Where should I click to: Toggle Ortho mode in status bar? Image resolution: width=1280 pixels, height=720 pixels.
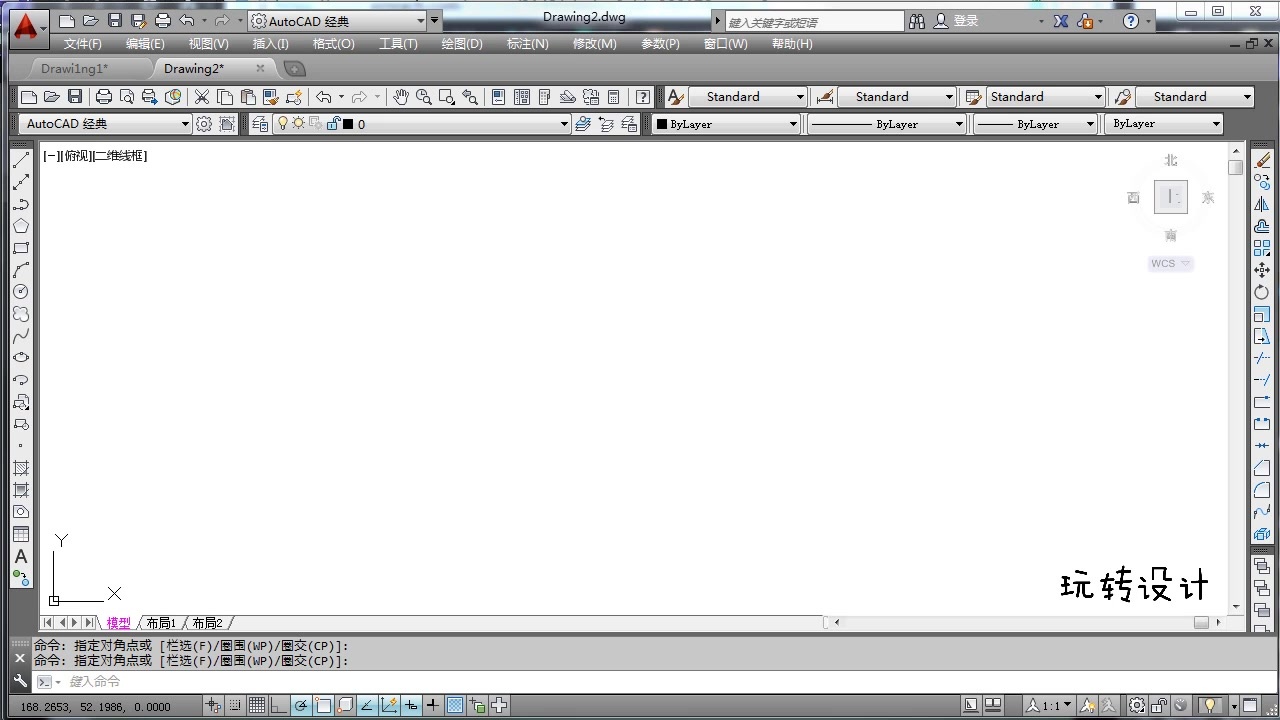[279, 706]
